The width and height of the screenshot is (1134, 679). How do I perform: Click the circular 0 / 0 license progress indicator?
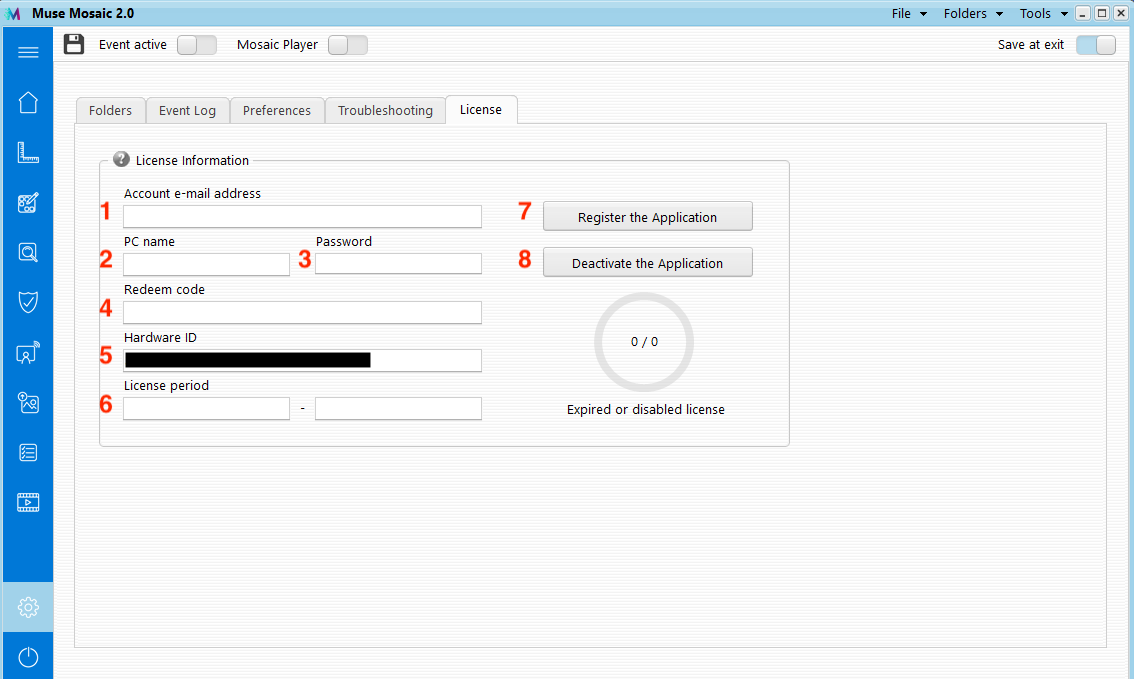644,342
